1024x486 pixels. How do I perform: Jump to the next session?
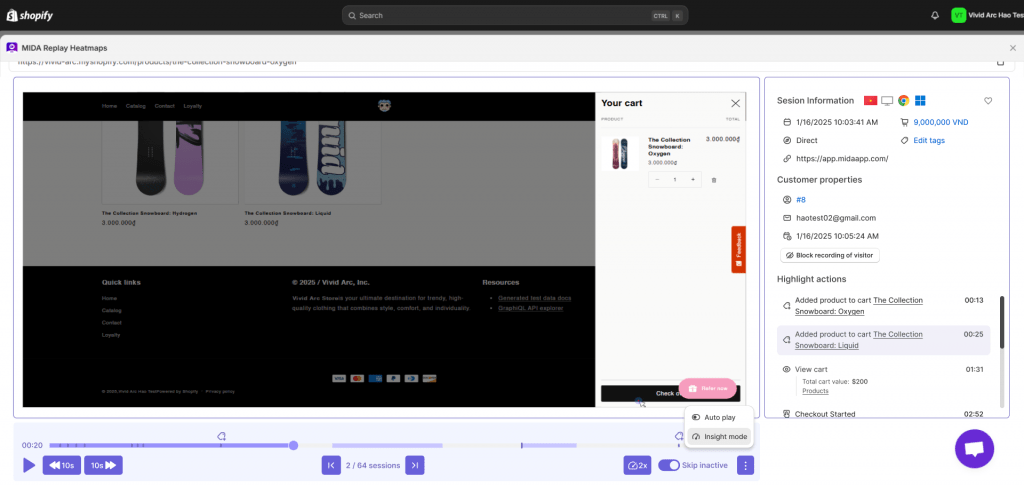[x=414, y=465]
